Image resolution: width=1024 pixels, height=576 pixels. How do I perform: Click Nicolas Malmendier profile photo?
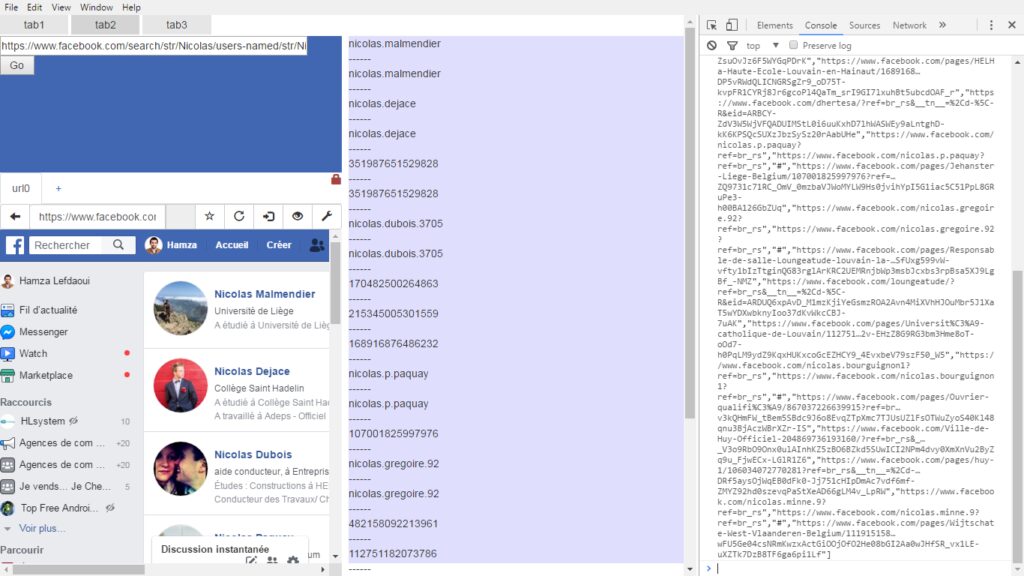(x=180, y=308)
